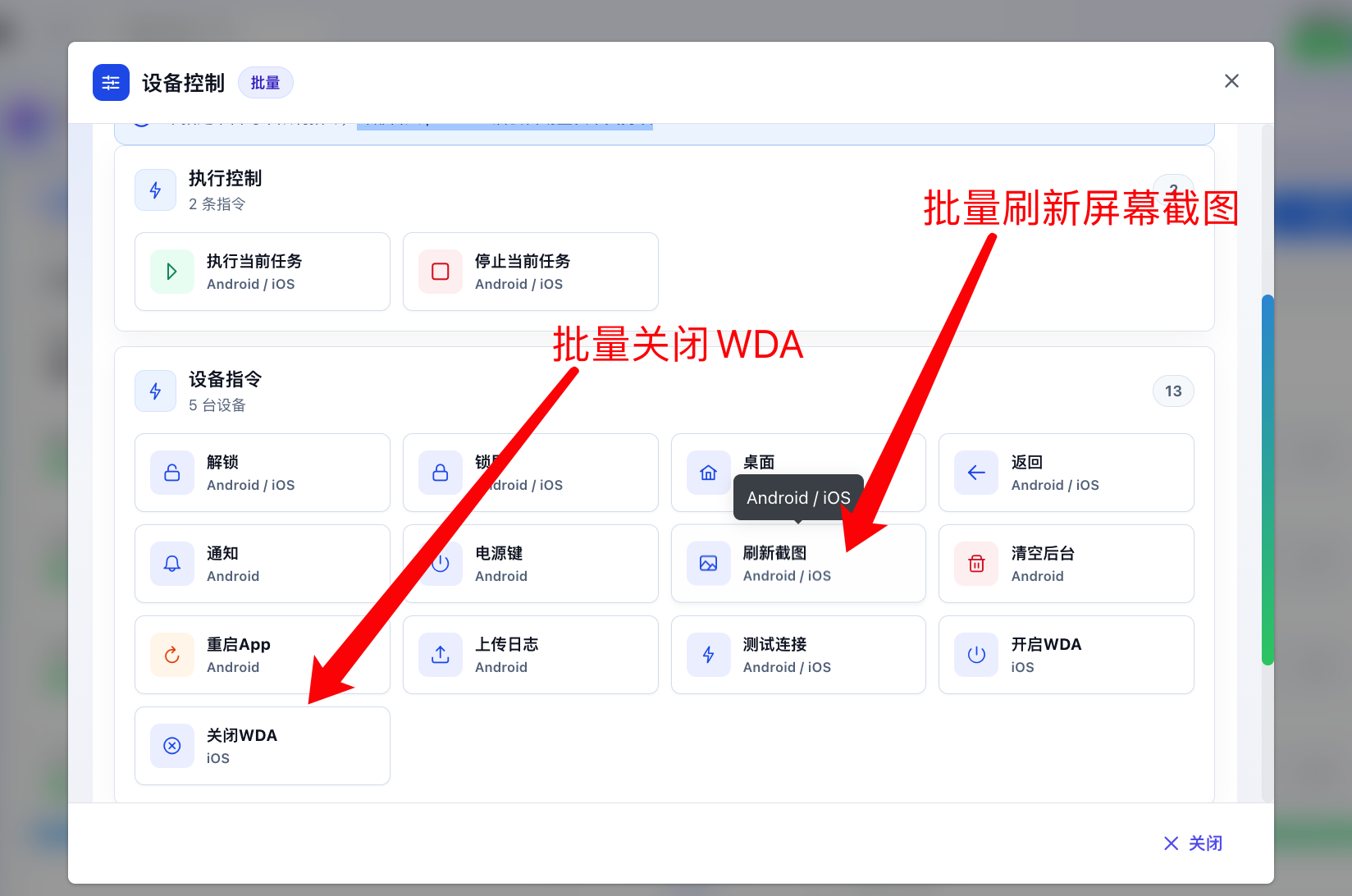Viewport: 1352px width, 896px height.
Task: Click the 重启App restart icon
Action: (172, 655)
